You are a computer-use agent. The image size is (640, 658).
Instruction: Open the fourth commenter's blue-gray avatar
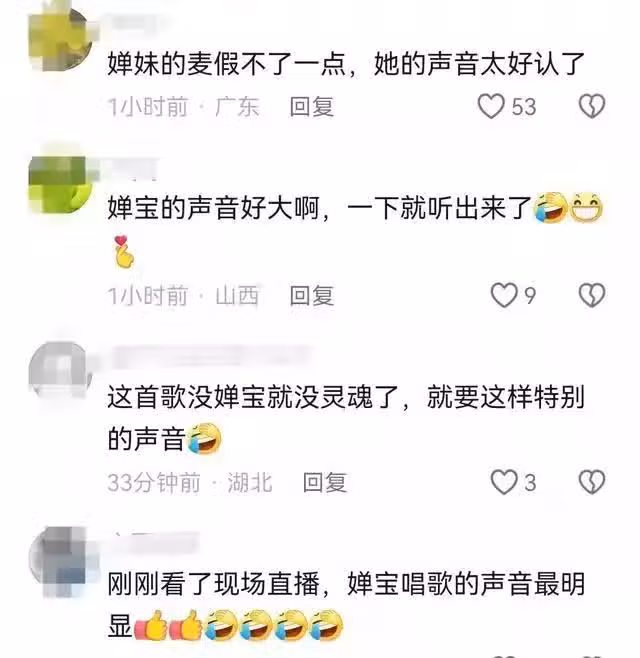pos(60,558)
